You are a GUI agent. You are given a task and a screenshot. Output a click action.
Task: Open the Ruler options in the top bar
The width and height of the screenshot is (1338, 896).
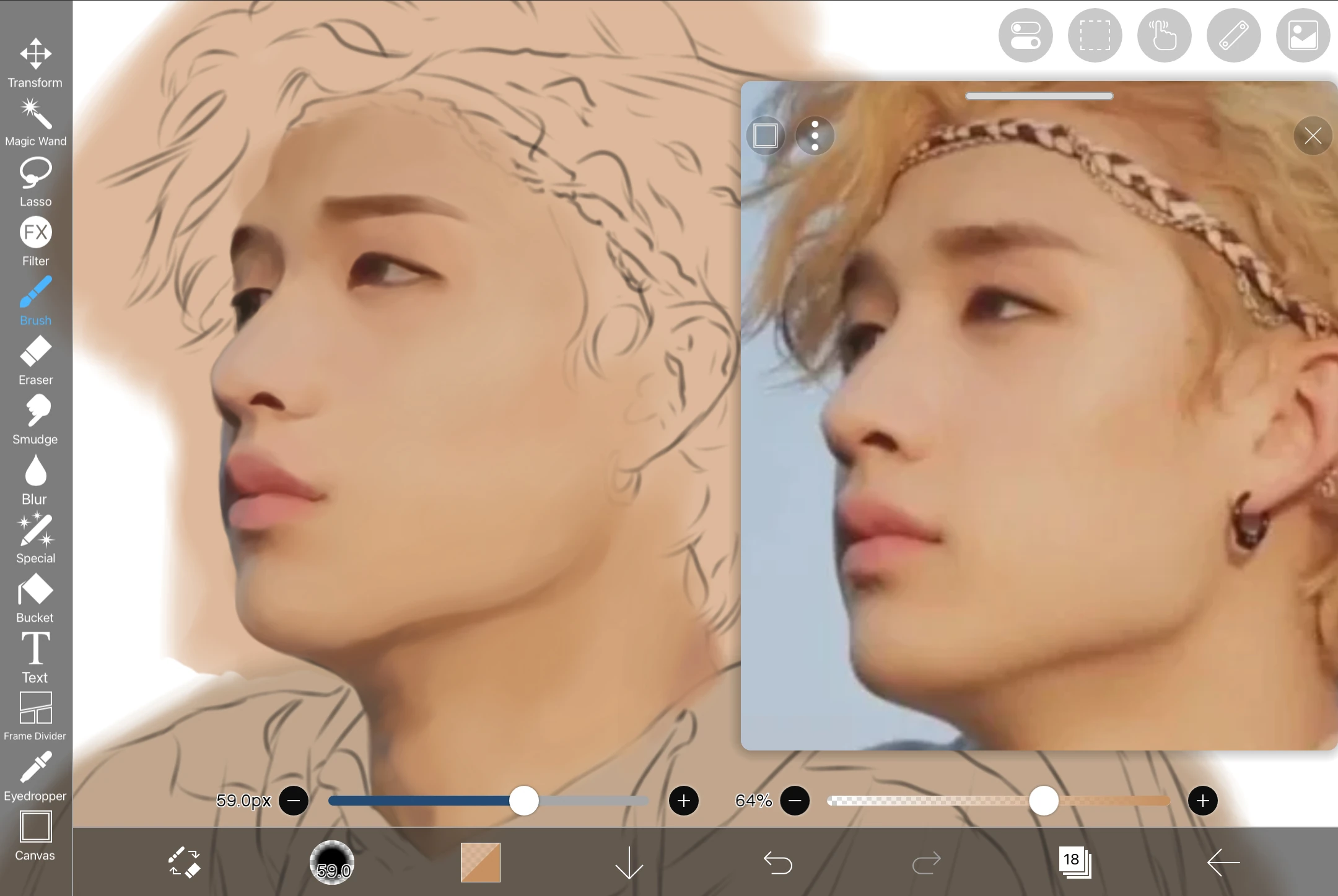[1233, 35]
